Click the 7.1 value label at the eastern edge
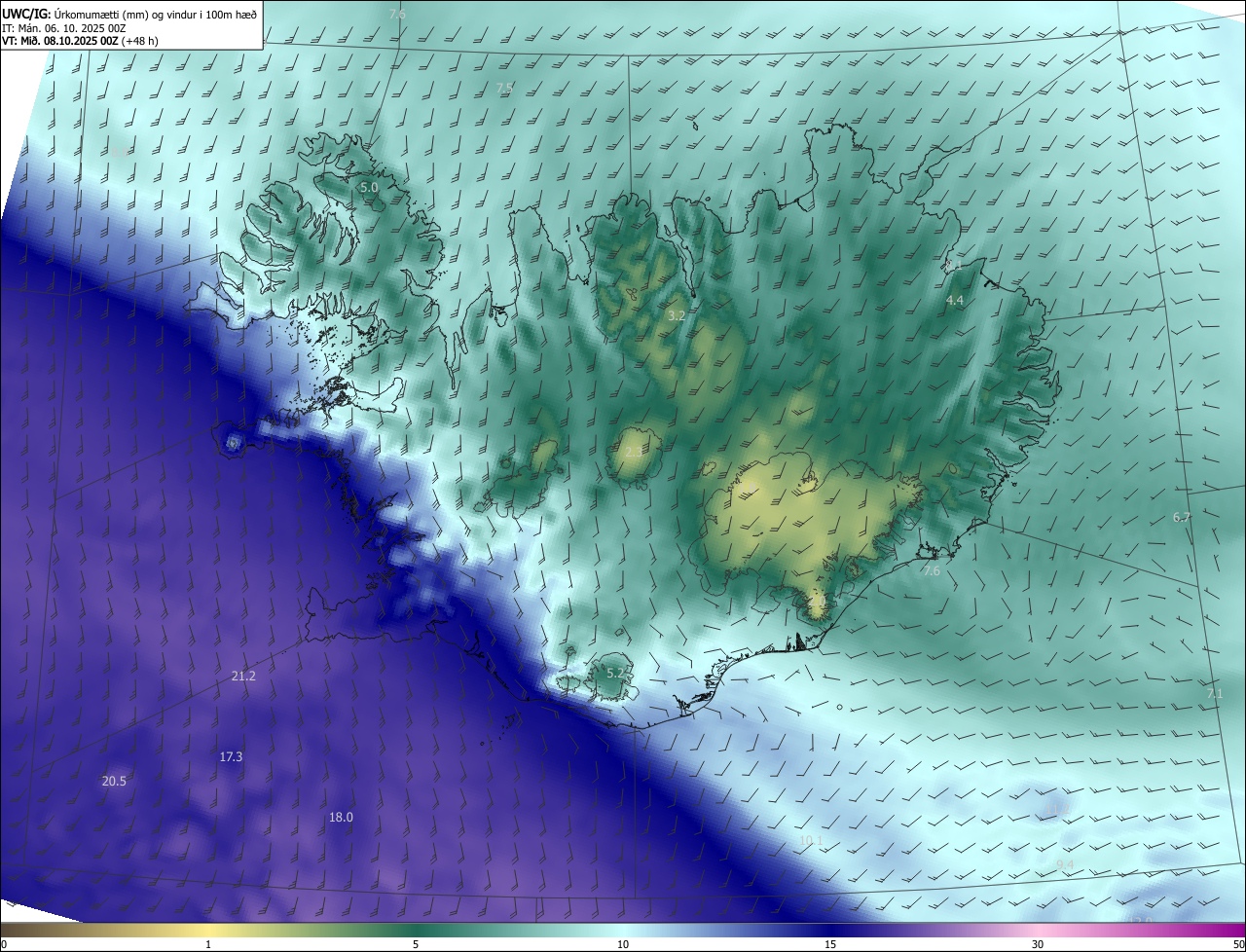Image resolution: width=1246 pixels, height=952 pixels. point(1215,693)
